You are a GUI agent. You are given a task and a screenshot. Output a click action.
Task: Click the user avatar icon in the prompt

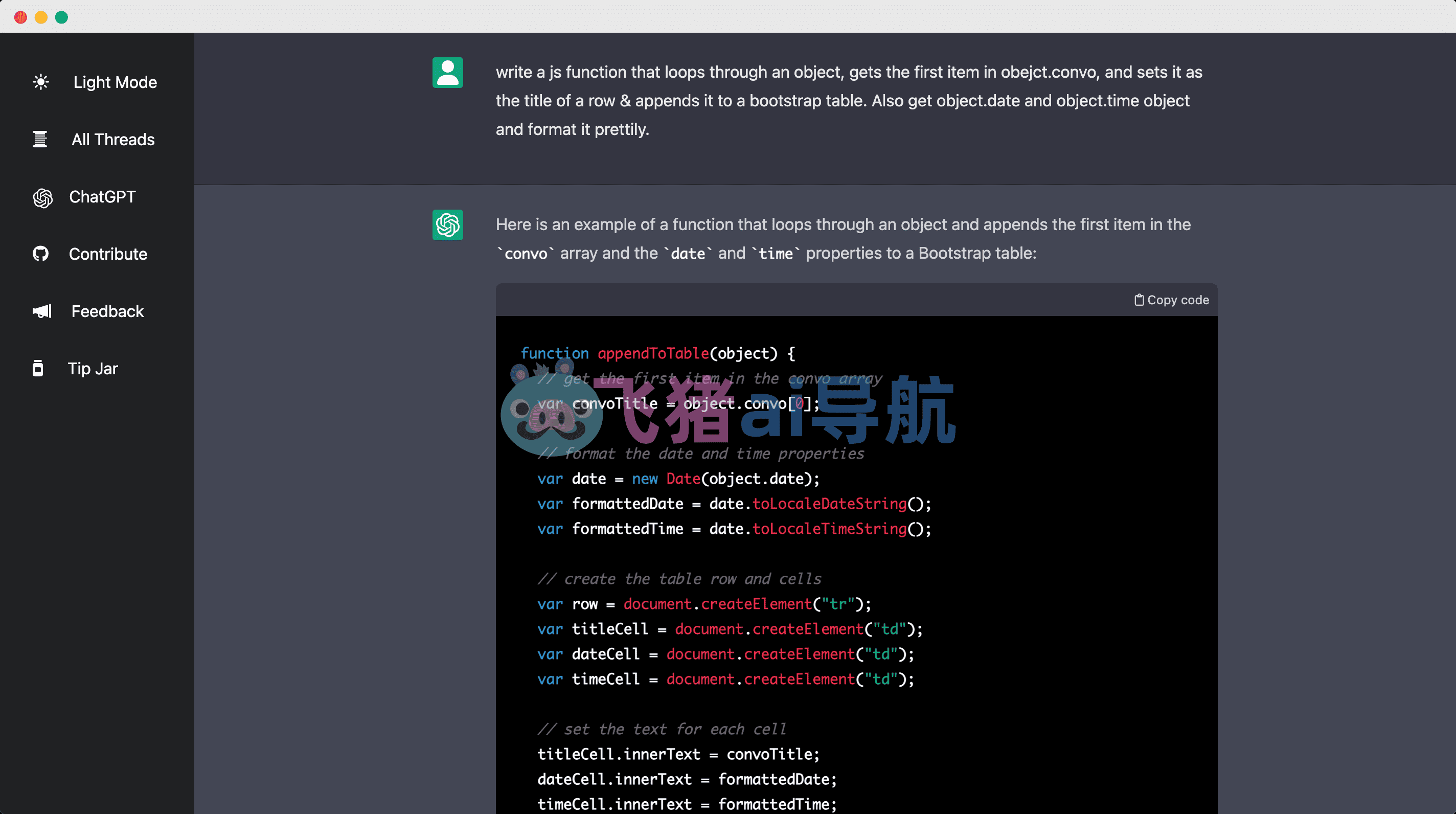pyautogui.click(x=448, y=73)
